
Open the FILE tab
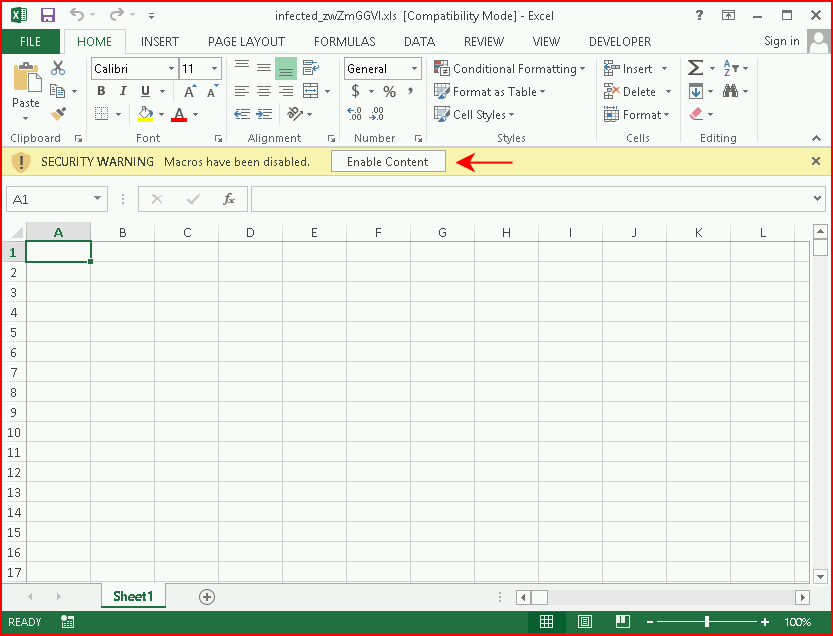[x=30, y=41]
